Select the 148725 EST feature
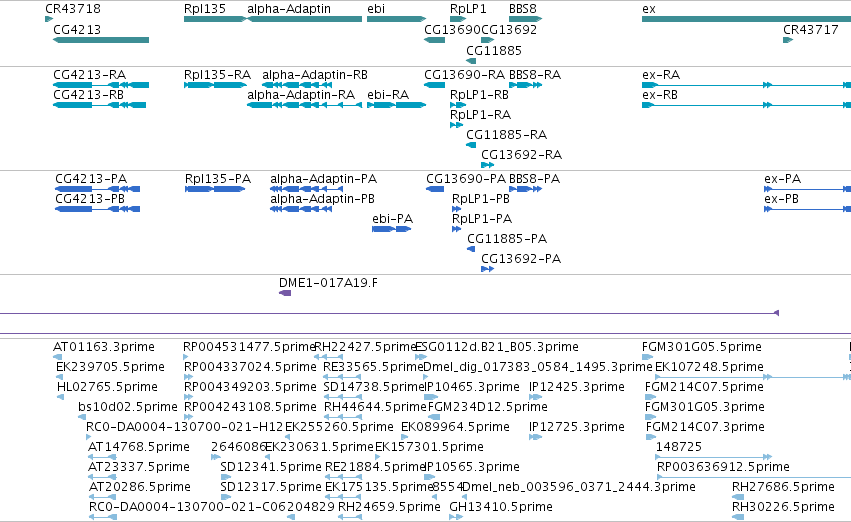Viewport: 851px width, 522px height. point(714,457)
